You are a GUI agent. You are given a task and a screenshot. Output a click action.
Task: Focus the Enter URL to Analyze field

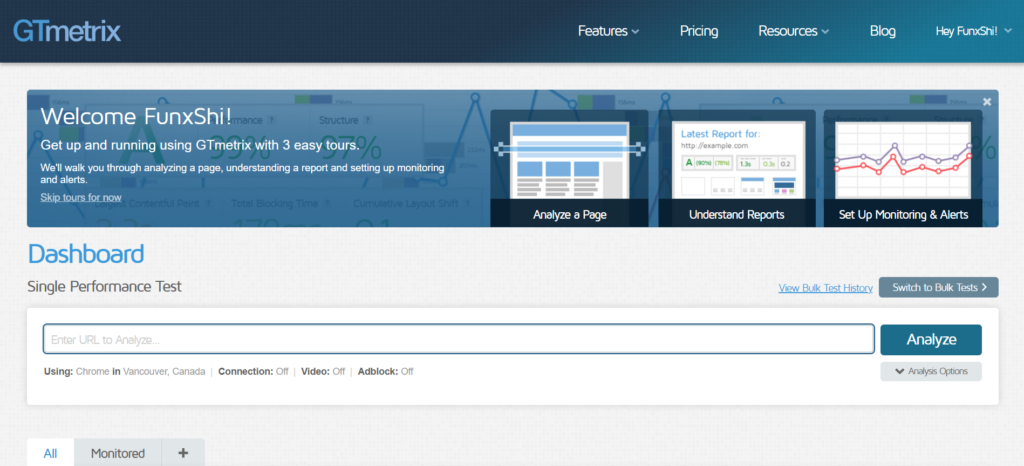pos(458,340)
